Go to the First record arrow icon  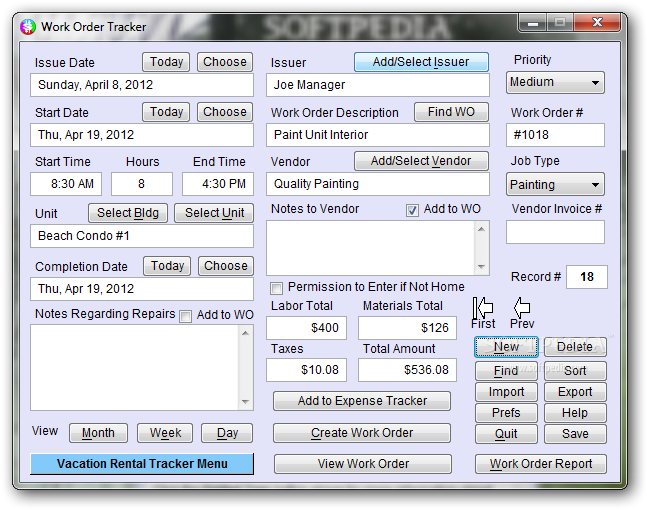[483, 307]
